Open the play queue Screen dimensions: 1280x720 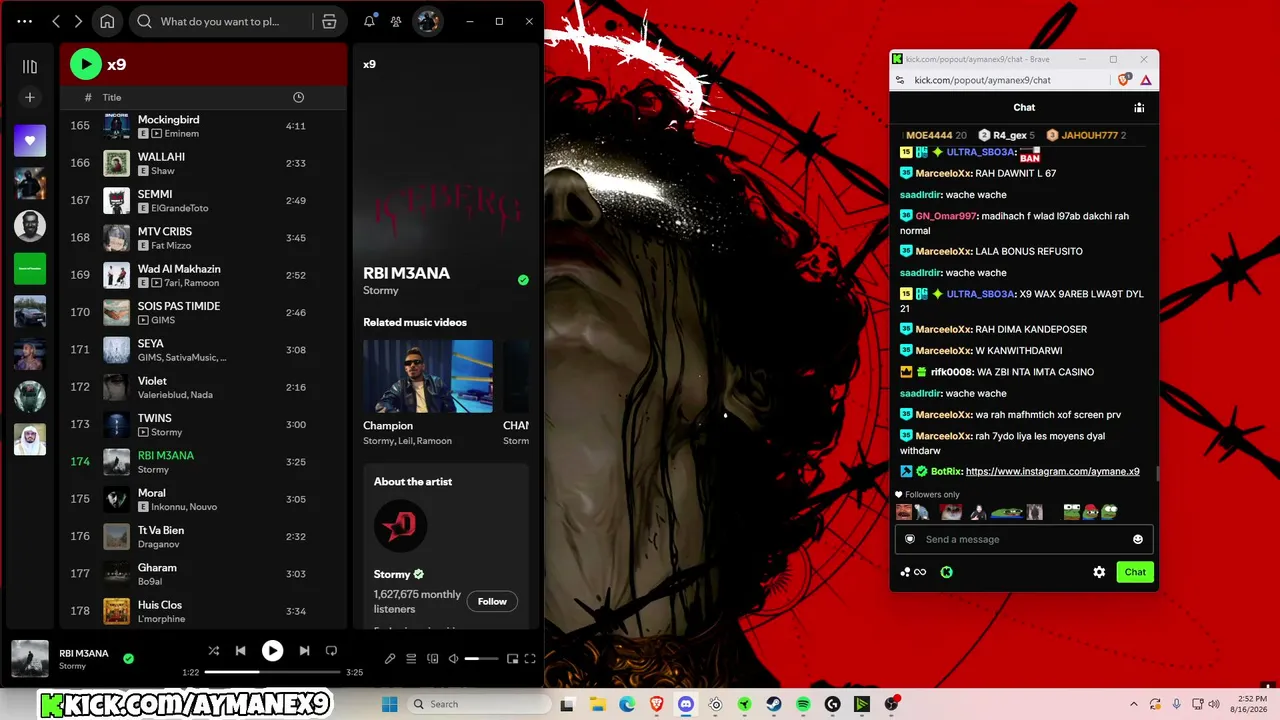[411, 659]
